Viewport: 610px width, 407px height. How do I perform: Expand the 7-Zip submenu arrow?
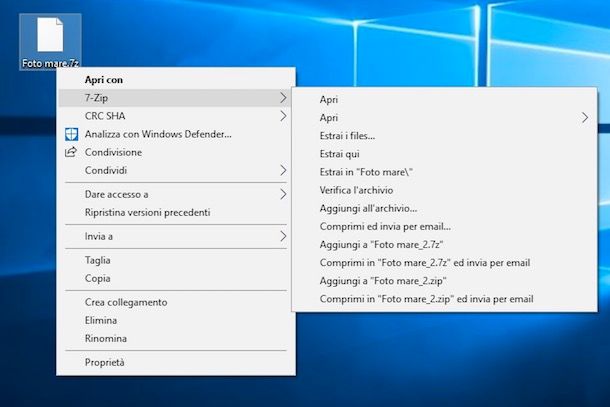click(x=283, y=98)
